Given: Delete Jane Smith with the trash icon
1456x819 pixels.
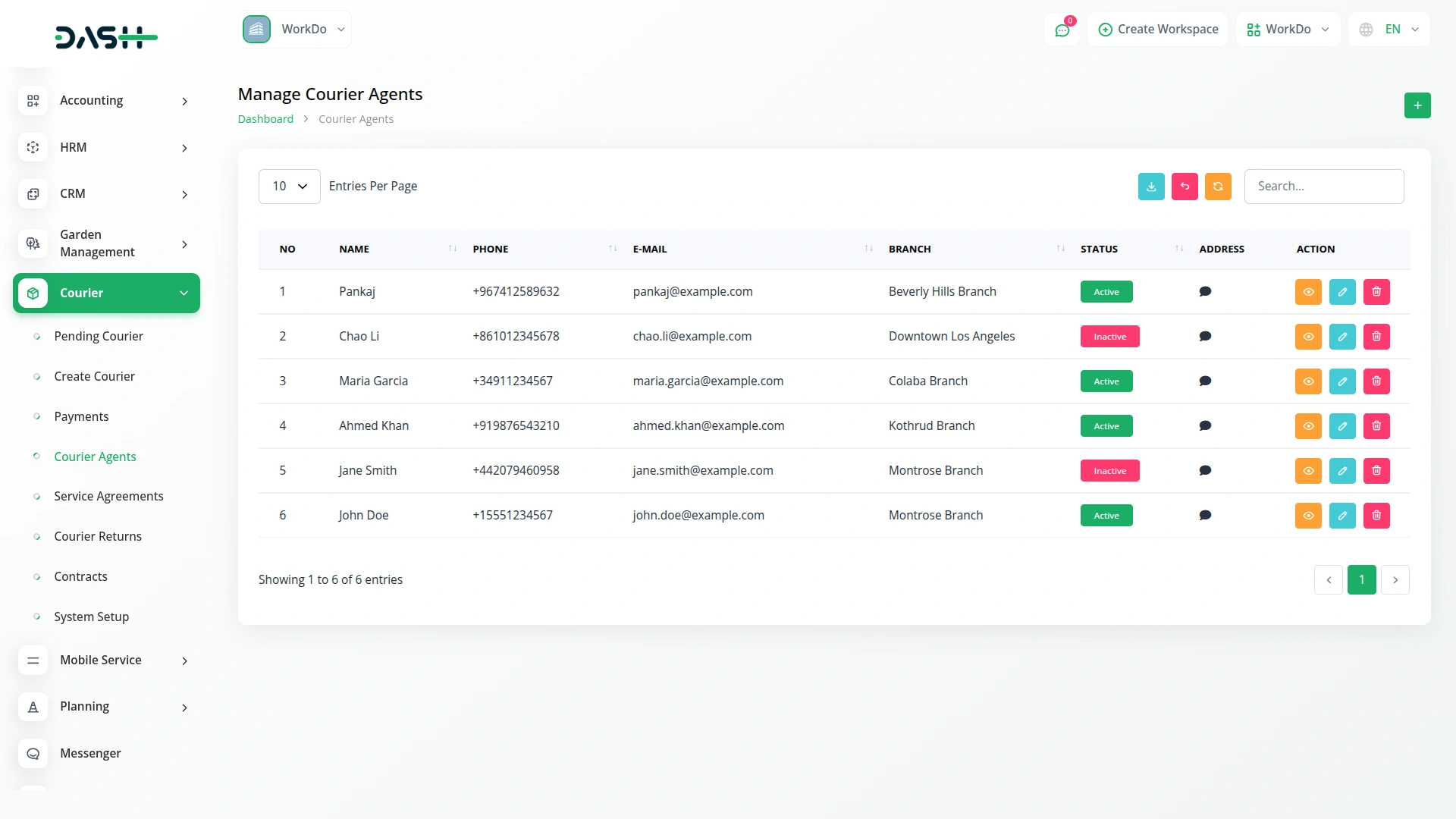Looking at the screenshot, I should [1376, 470].
